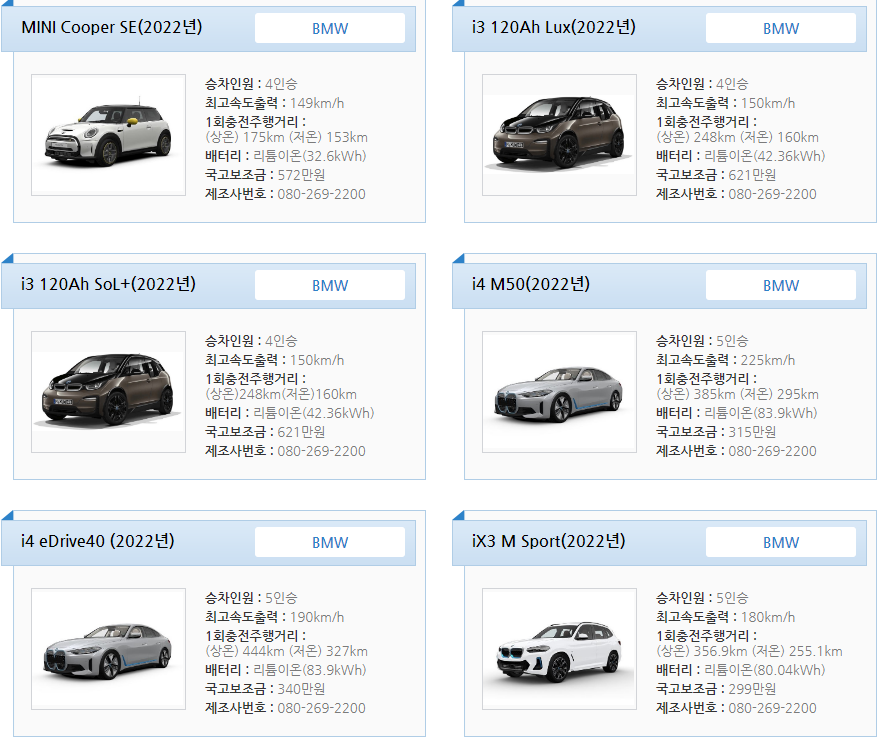Click '리튬이온(83.9kWh)' on i4 M50 card
This screenshot has width=879, height=737.
760,413
